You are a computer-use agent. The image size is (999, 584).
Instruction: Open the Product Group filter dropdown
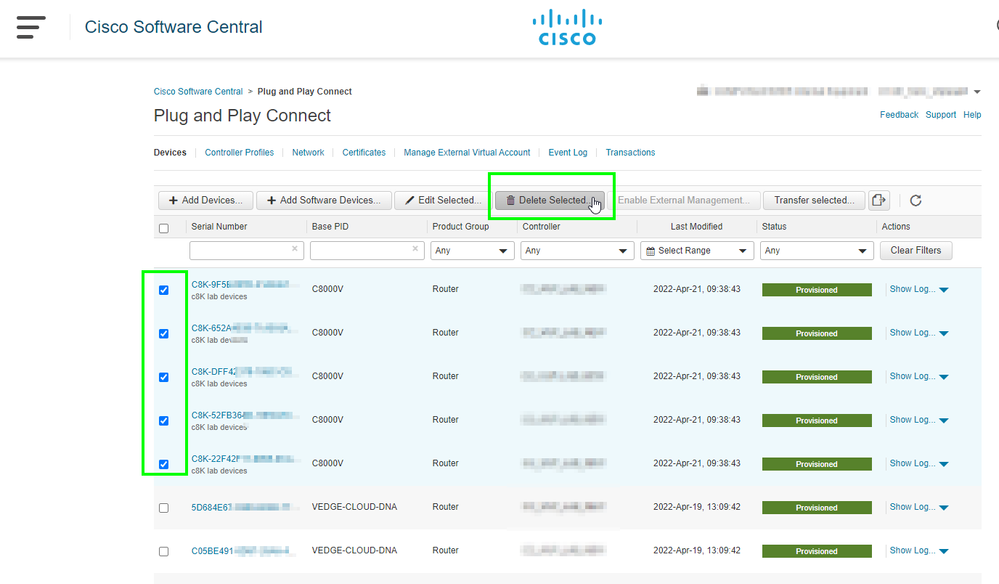coord(472,250)
